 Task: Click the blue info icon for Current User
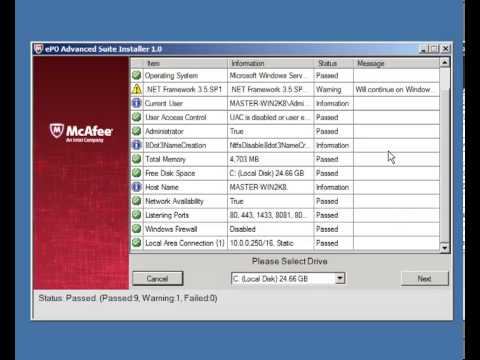point(136,103)
